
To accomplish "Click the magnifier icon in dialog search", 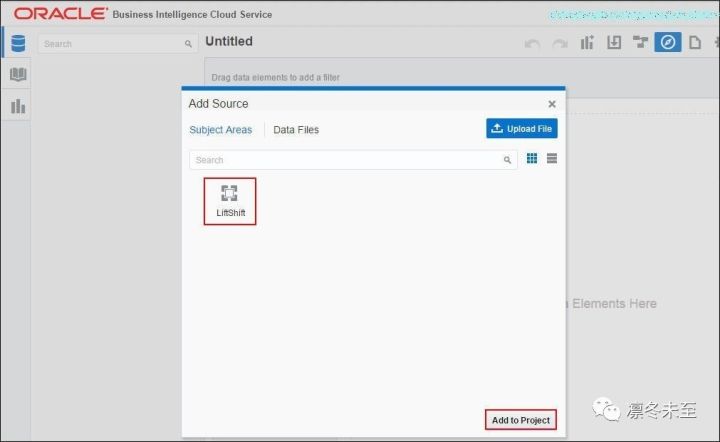I will pos(507,160).
